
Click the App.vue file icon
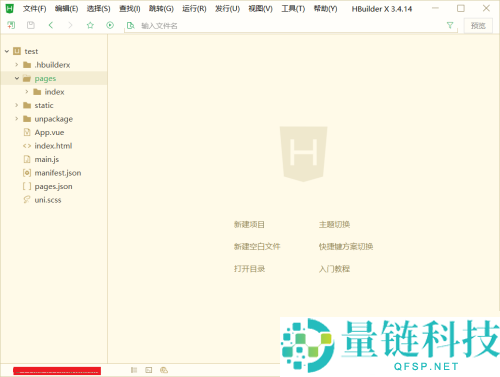click(27, 132)
